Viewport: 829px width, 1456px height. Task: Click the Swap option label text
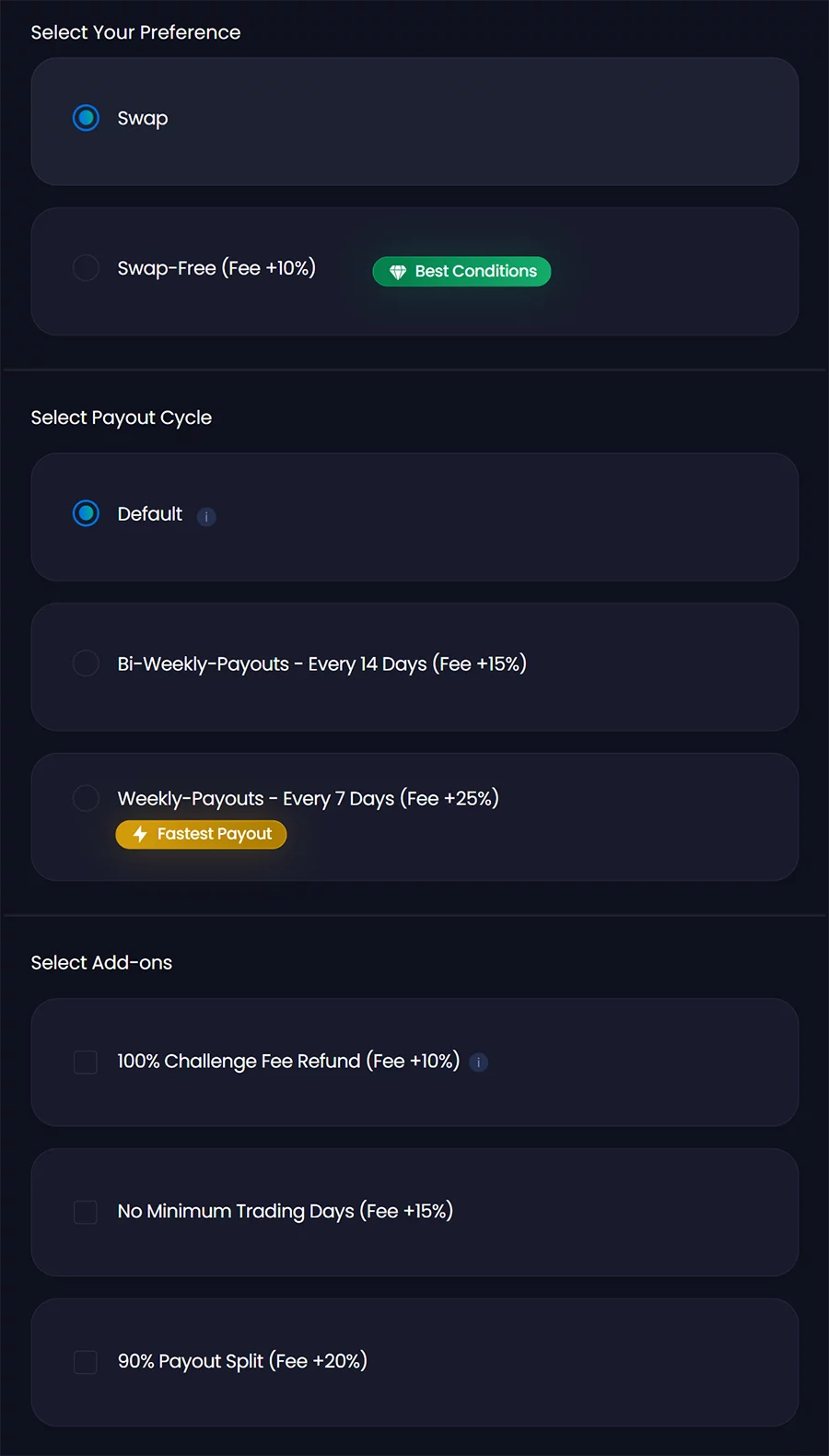143,118
